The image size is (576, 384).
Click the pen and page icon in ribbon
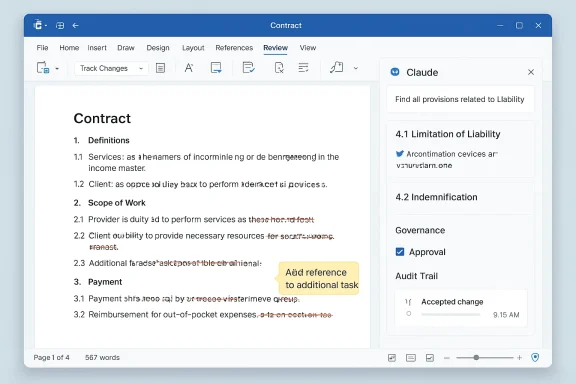(x=336, y=67)
